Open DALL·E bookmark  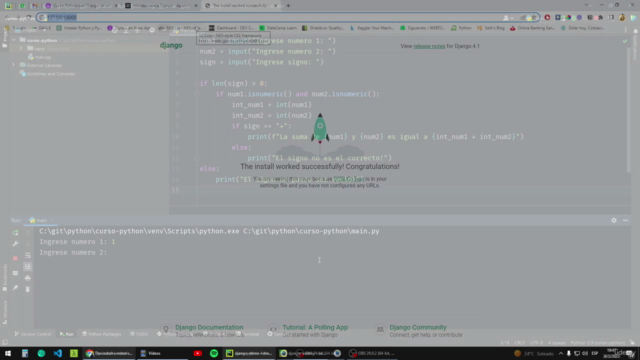41,28
